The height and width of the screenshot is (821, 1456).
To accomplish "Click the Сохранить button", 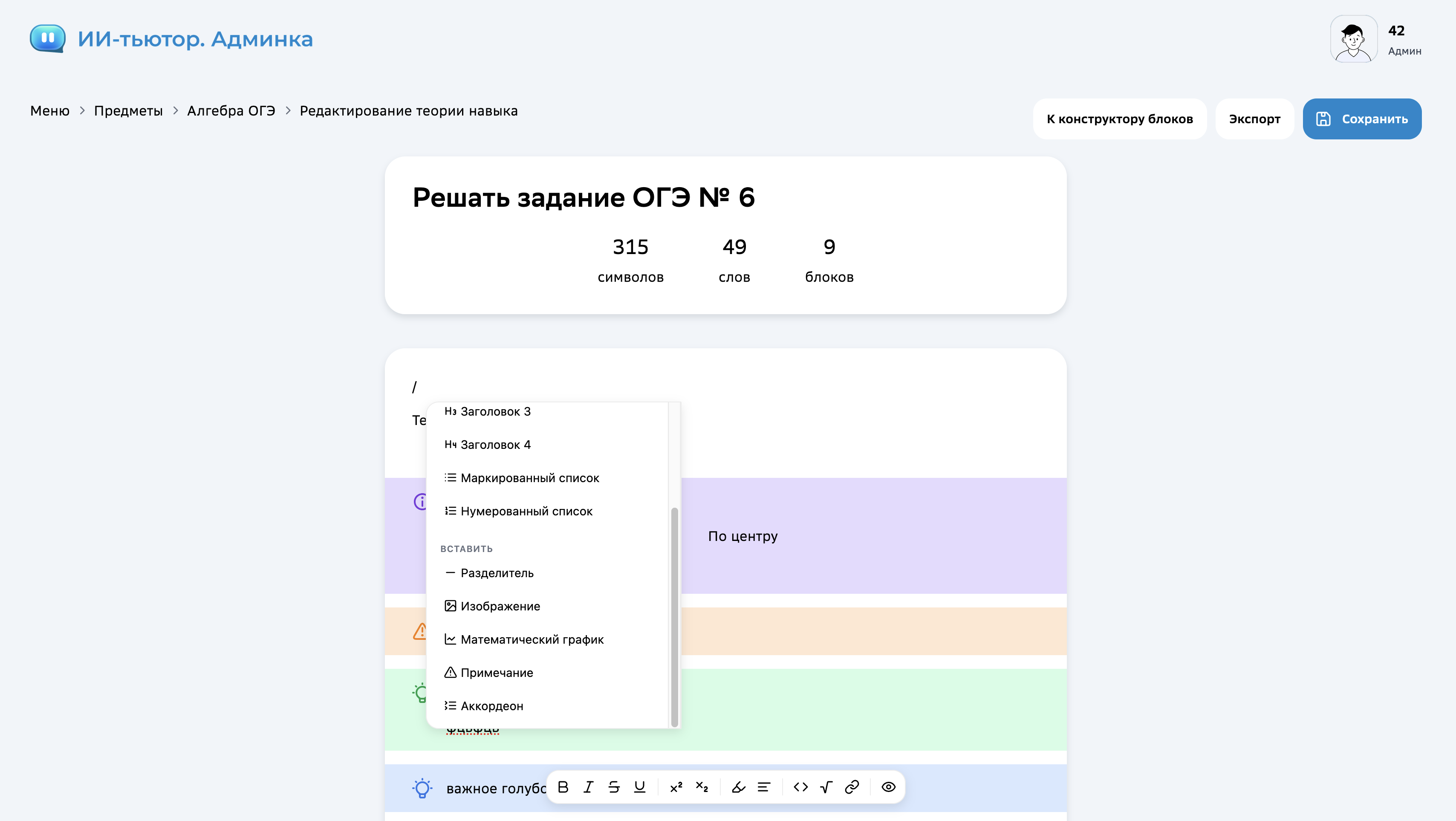I will pyautogui.click(x=1362, y=119).
